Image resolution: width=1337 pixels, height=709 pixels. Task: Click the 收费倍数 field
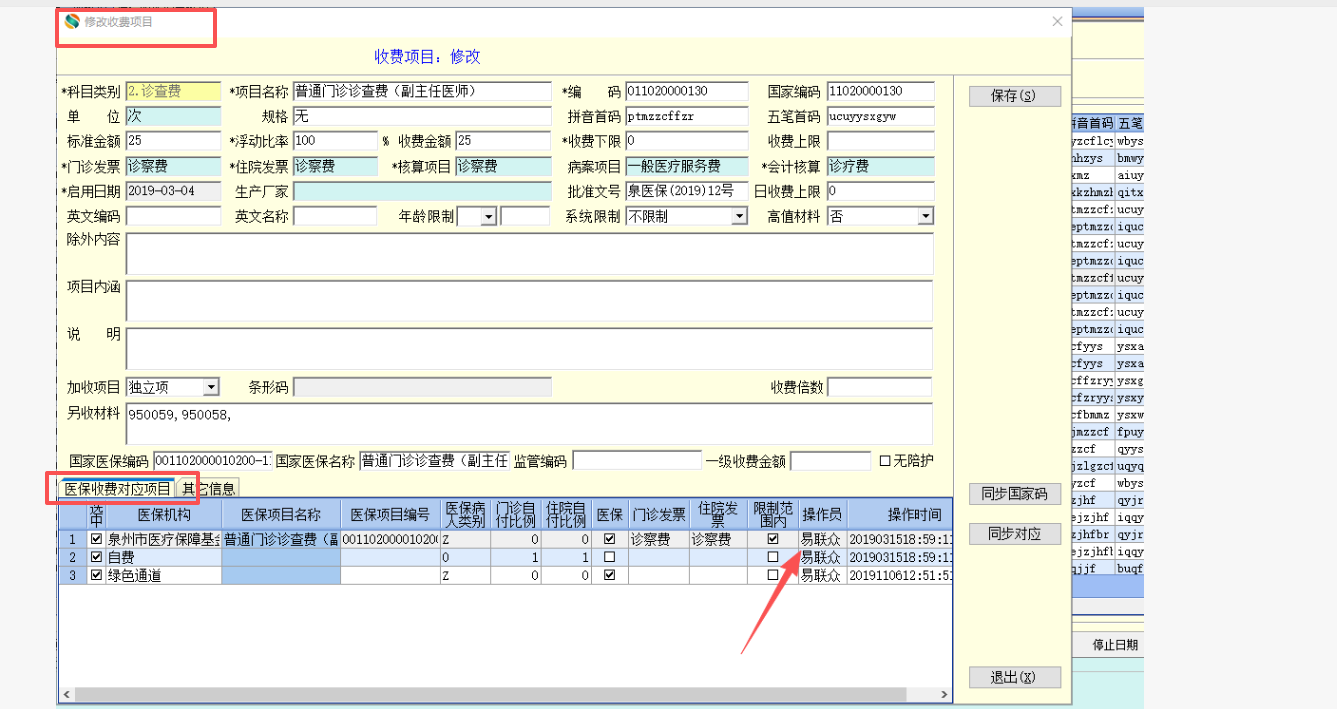pos(879,387)
